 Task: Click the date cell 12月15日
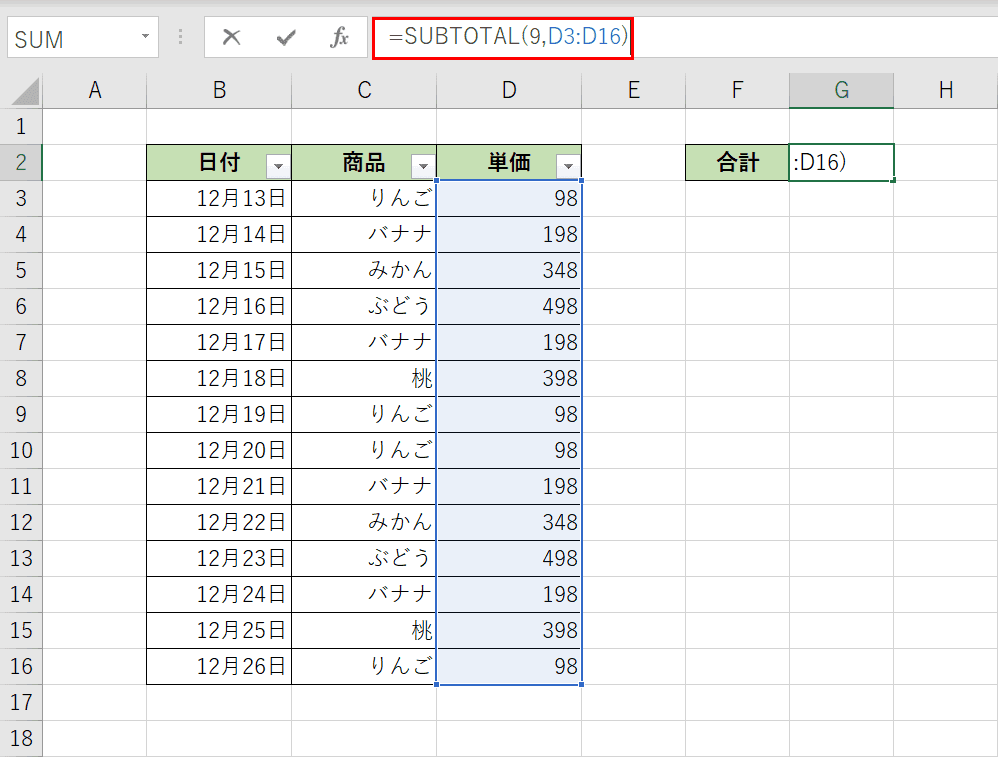tap(219, 271)
